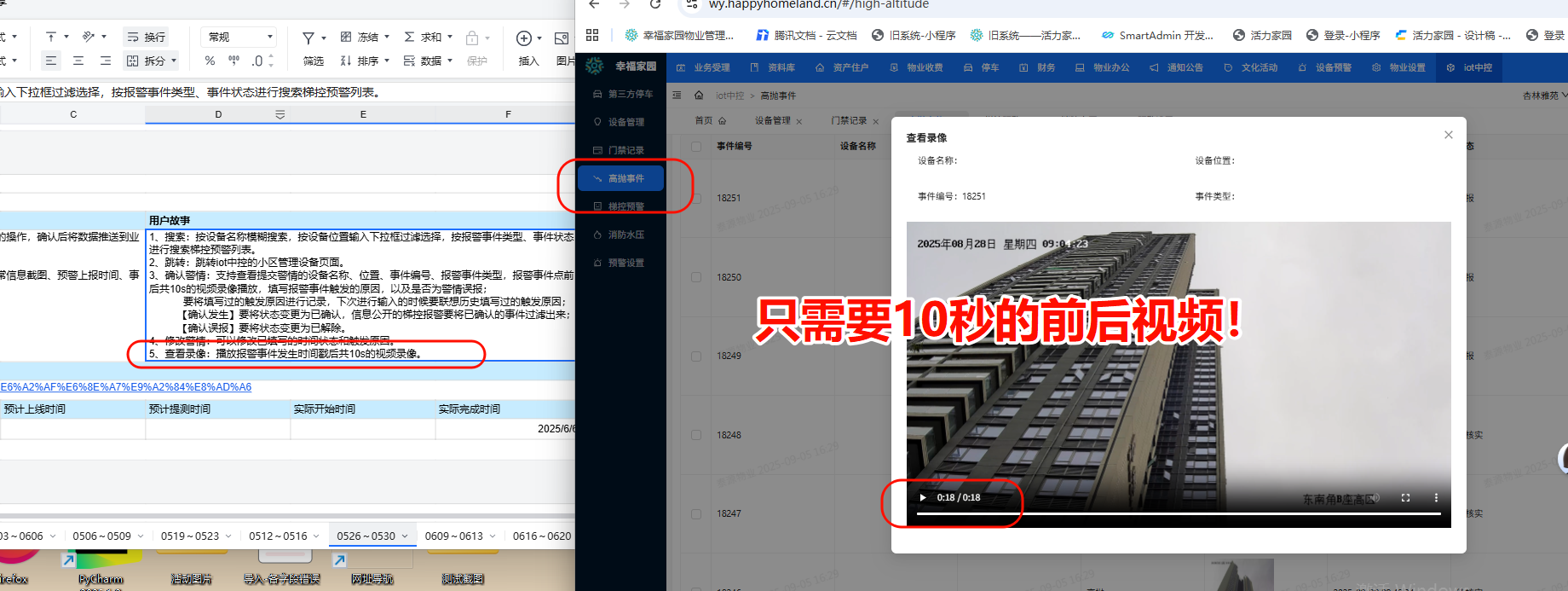This screenshot has height=591, width=1568.
Task: Apply percent format with % icon
Action: pos(210,61)
